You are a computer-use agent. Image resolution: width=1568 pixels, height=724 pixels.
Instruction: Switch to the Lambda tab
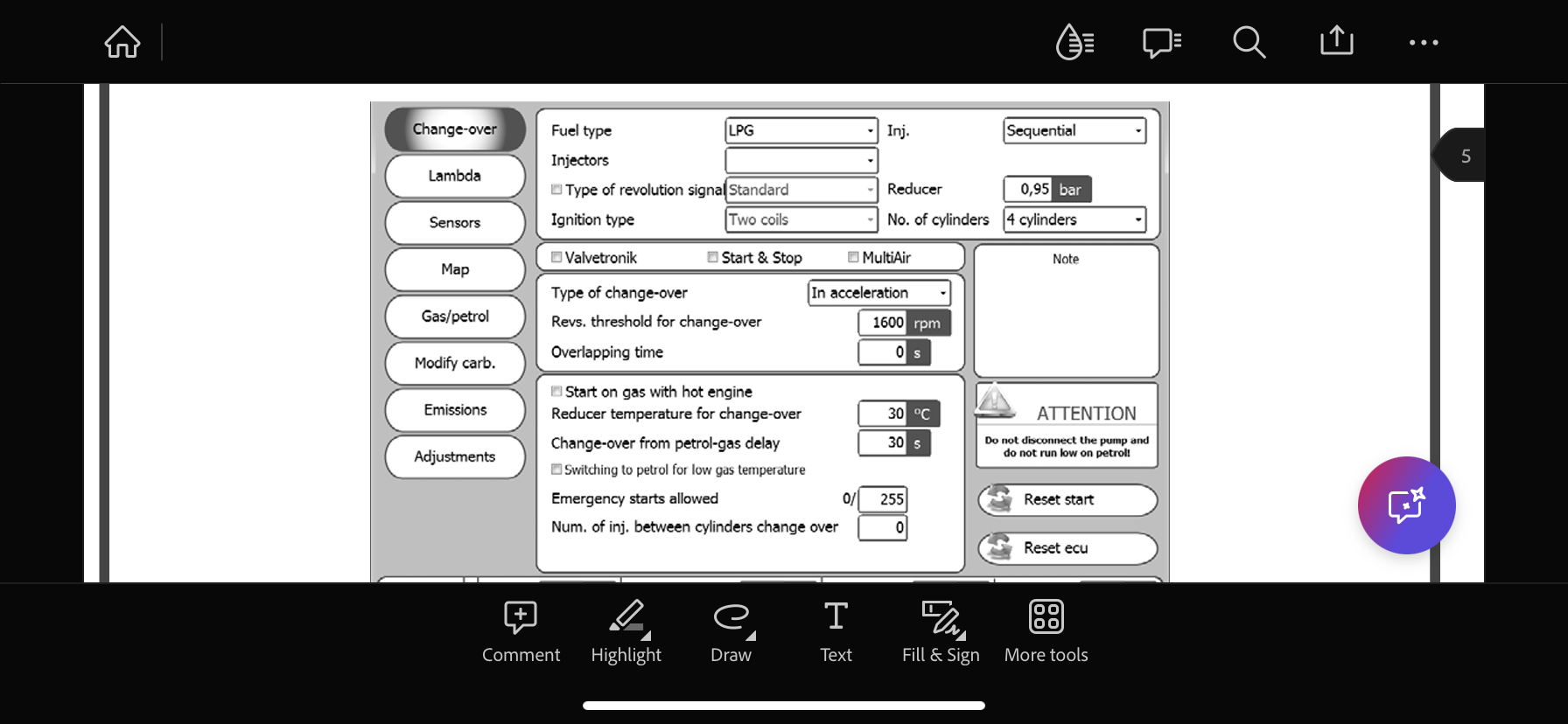coord(455,176)
